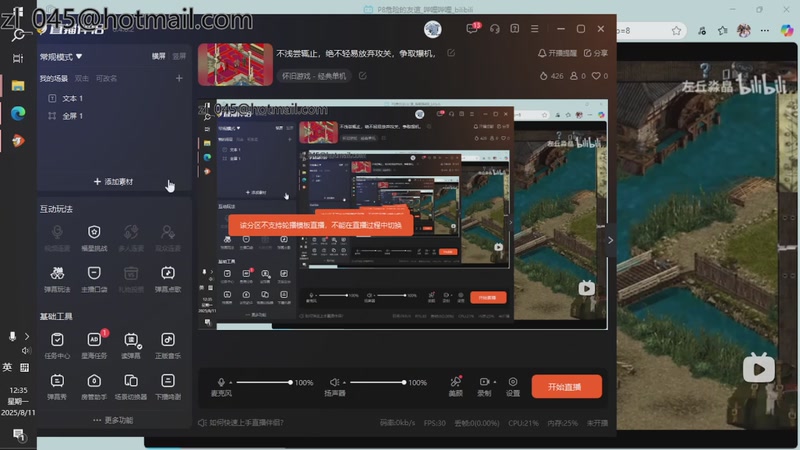Open the Edge browser three-dot menu
800x450 pixels.
(764, 31)
